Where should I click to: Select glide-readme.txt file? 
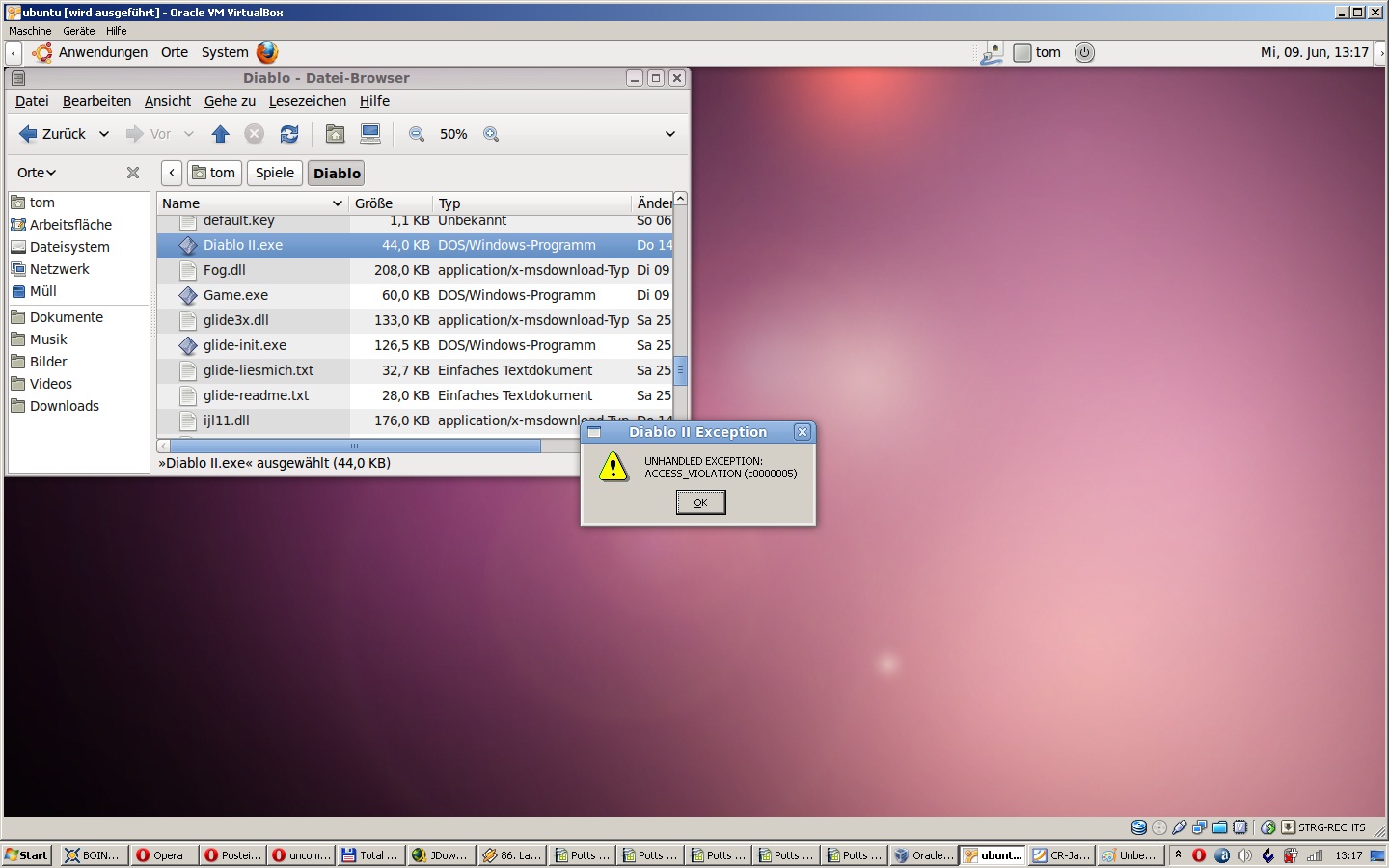[x=415, y=395]
